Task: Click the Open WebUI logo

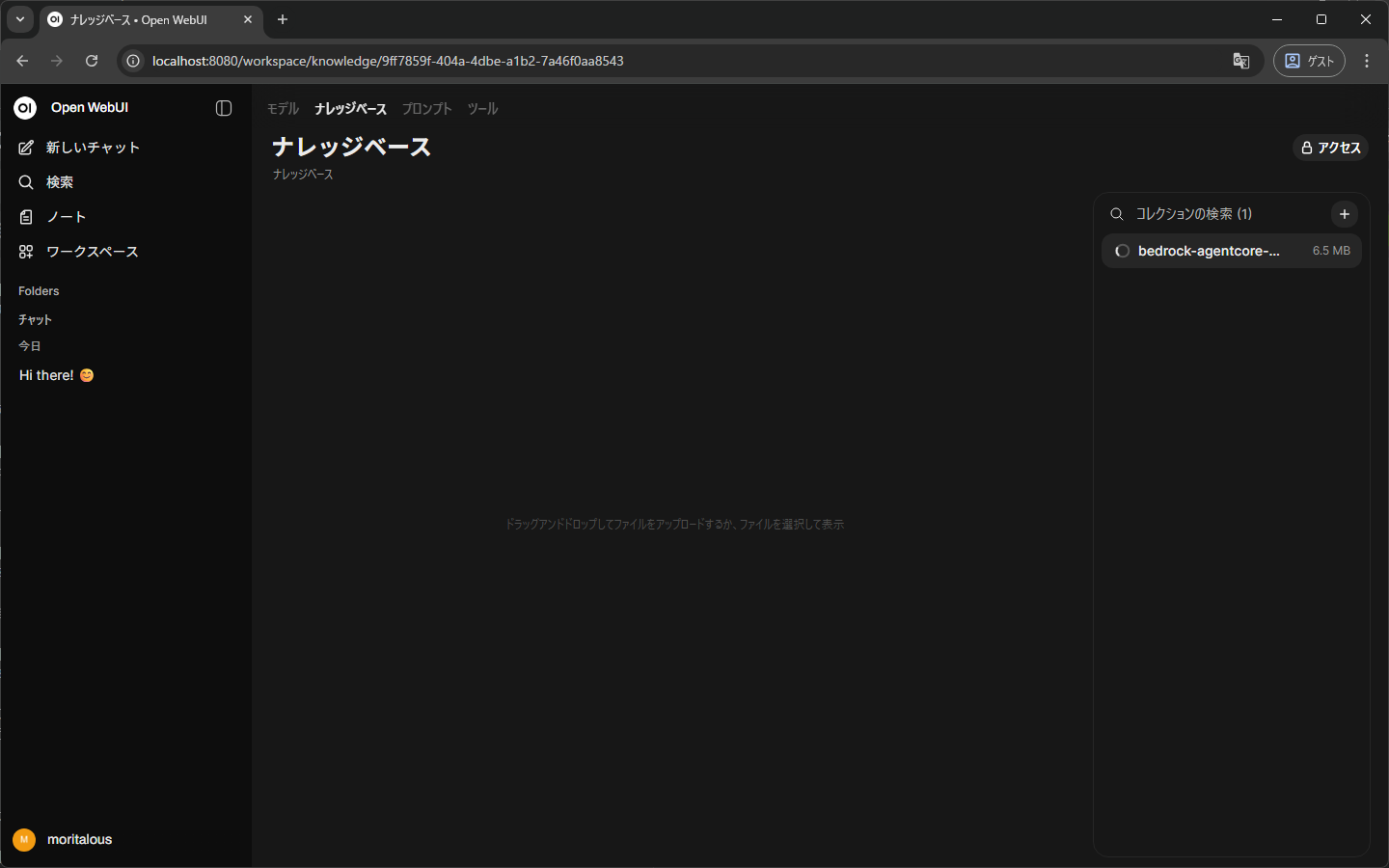Action: (23, 108)
